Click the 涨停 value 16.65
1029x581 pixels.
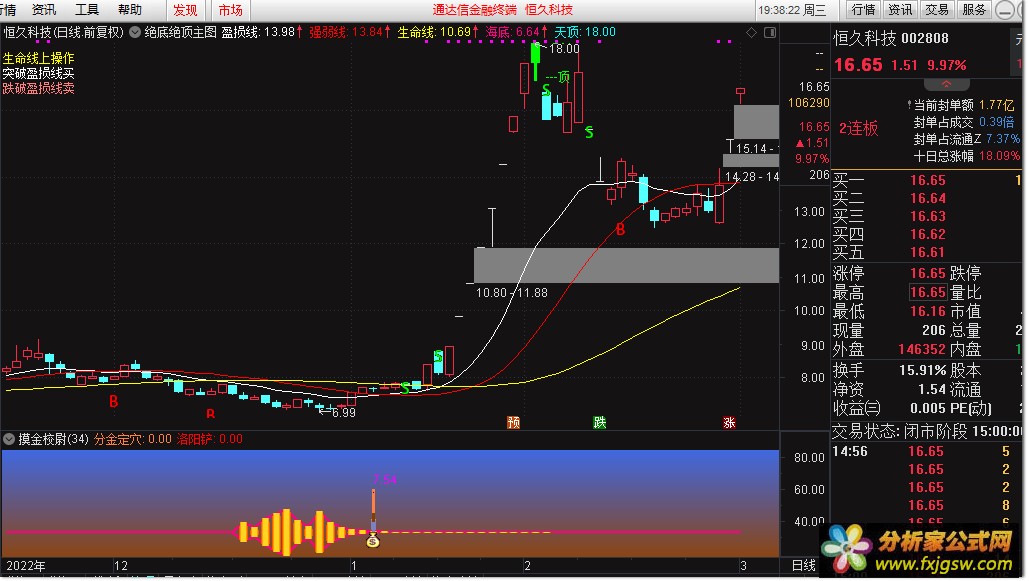tap(927, 273)
